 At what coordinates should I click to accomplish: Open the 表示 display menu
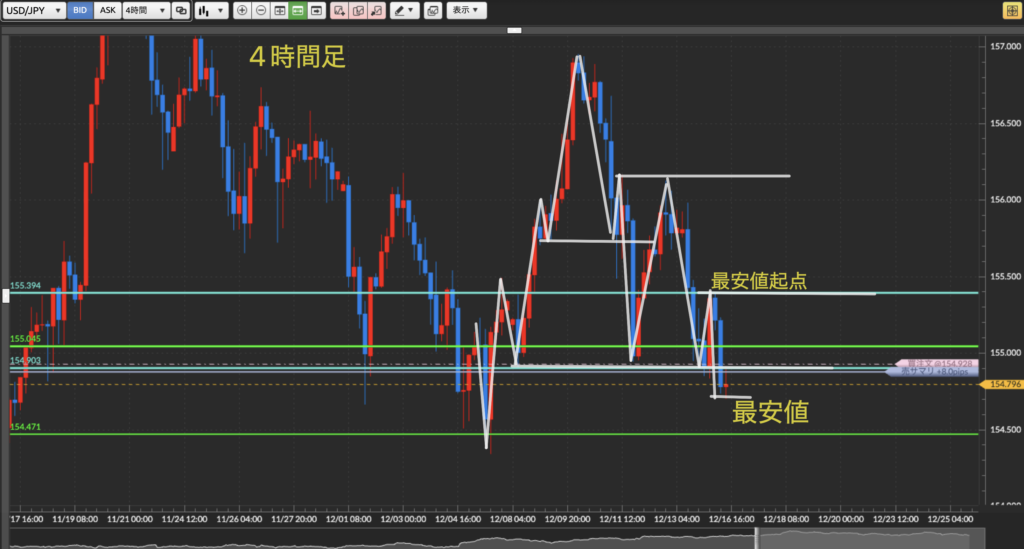[464, 10]
